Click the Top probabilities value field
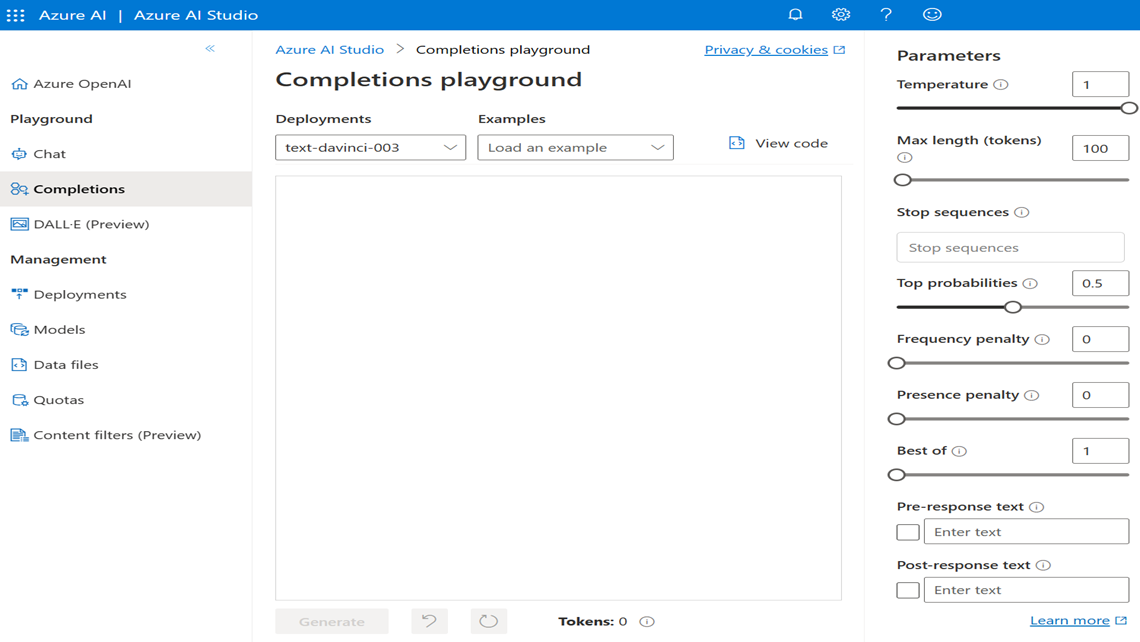The height and width of the screenshot is (642, 1140). tap(1100, 284)
